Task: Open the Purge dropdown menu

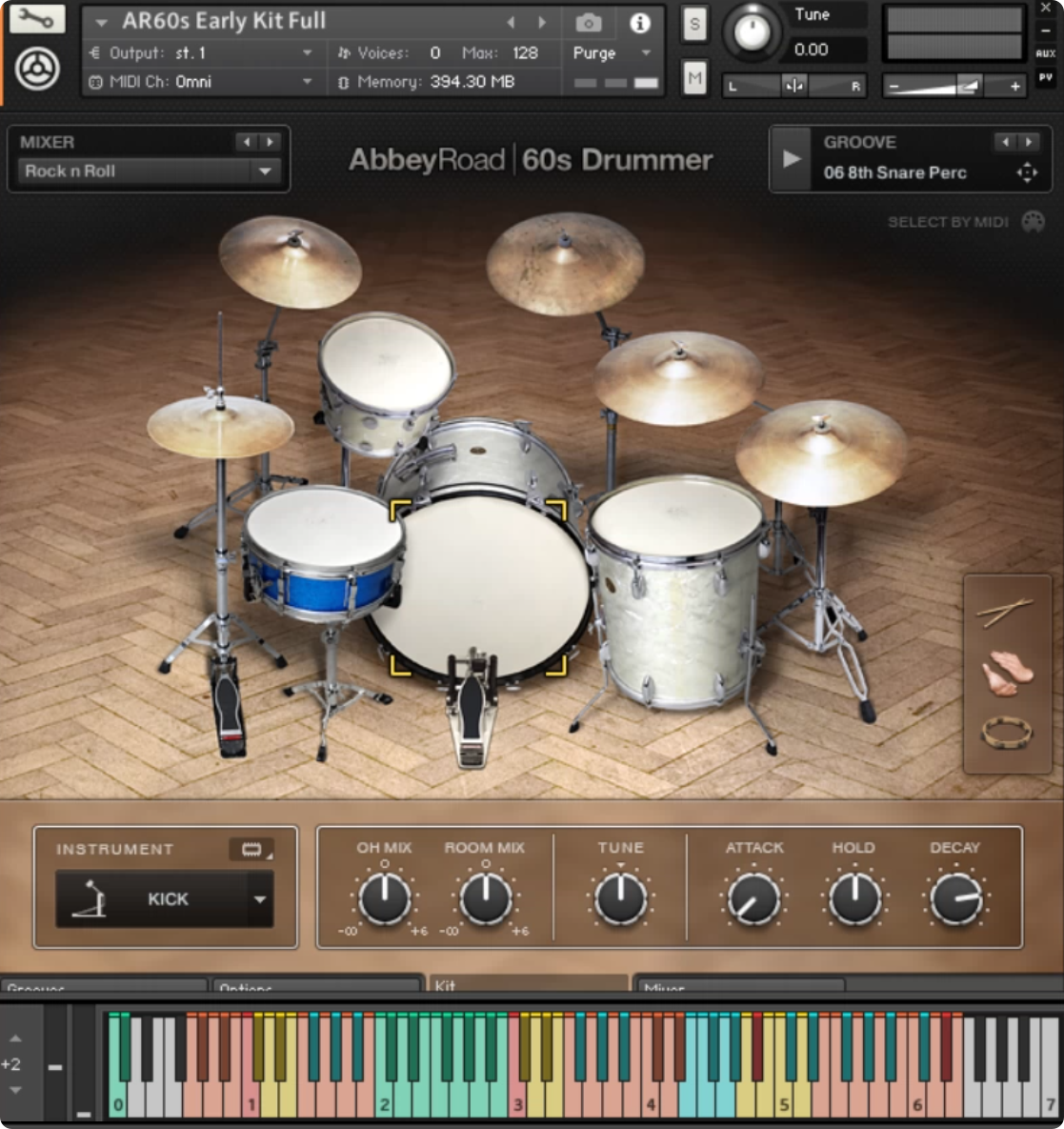Action: [612, 52]
